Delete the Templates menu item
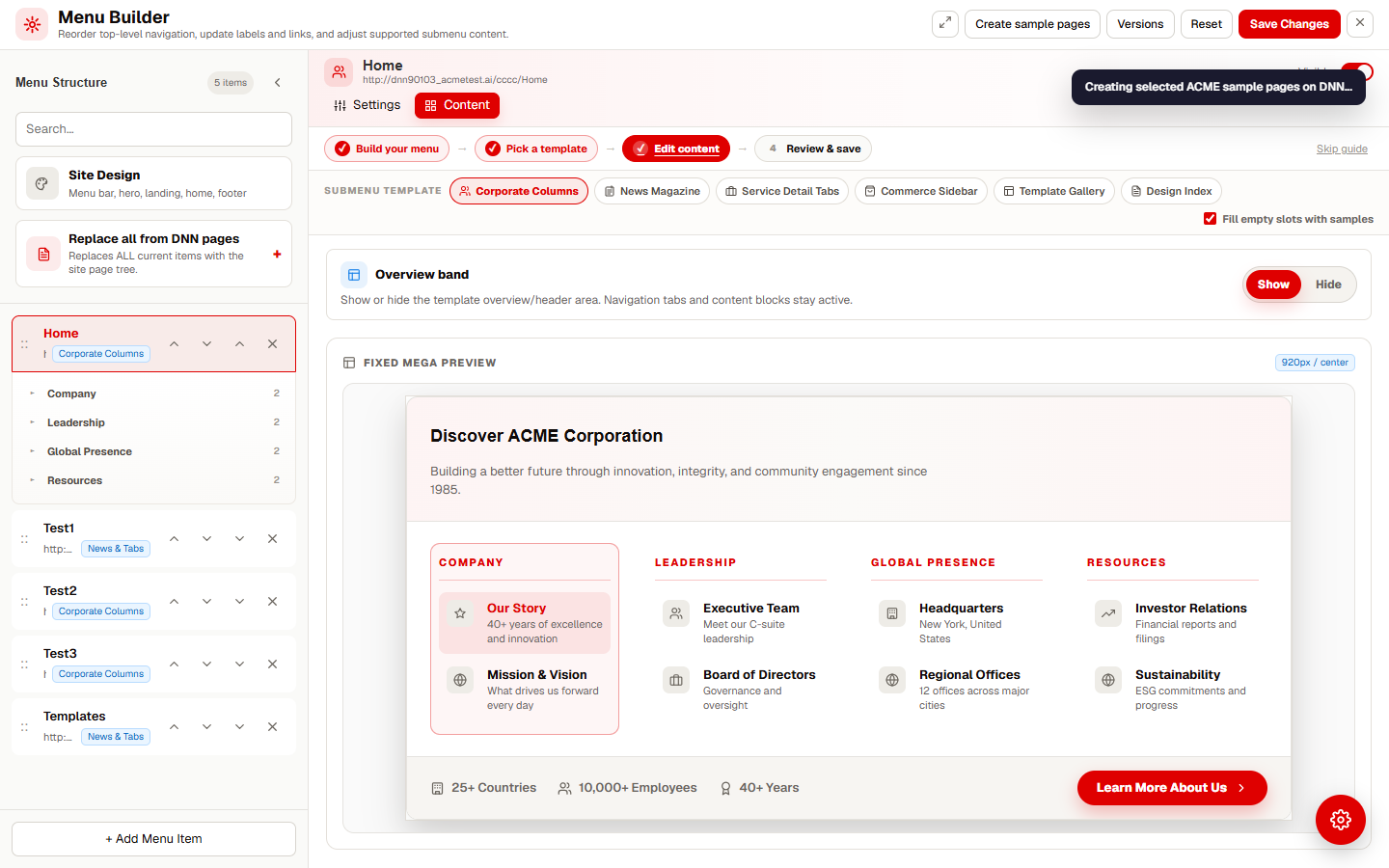Viewport: 1389px width, 868px height. pos(272,727)
